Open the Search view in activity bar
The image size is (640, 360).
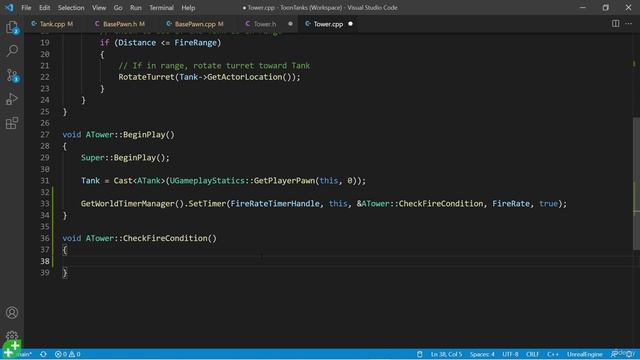(12, 51)
